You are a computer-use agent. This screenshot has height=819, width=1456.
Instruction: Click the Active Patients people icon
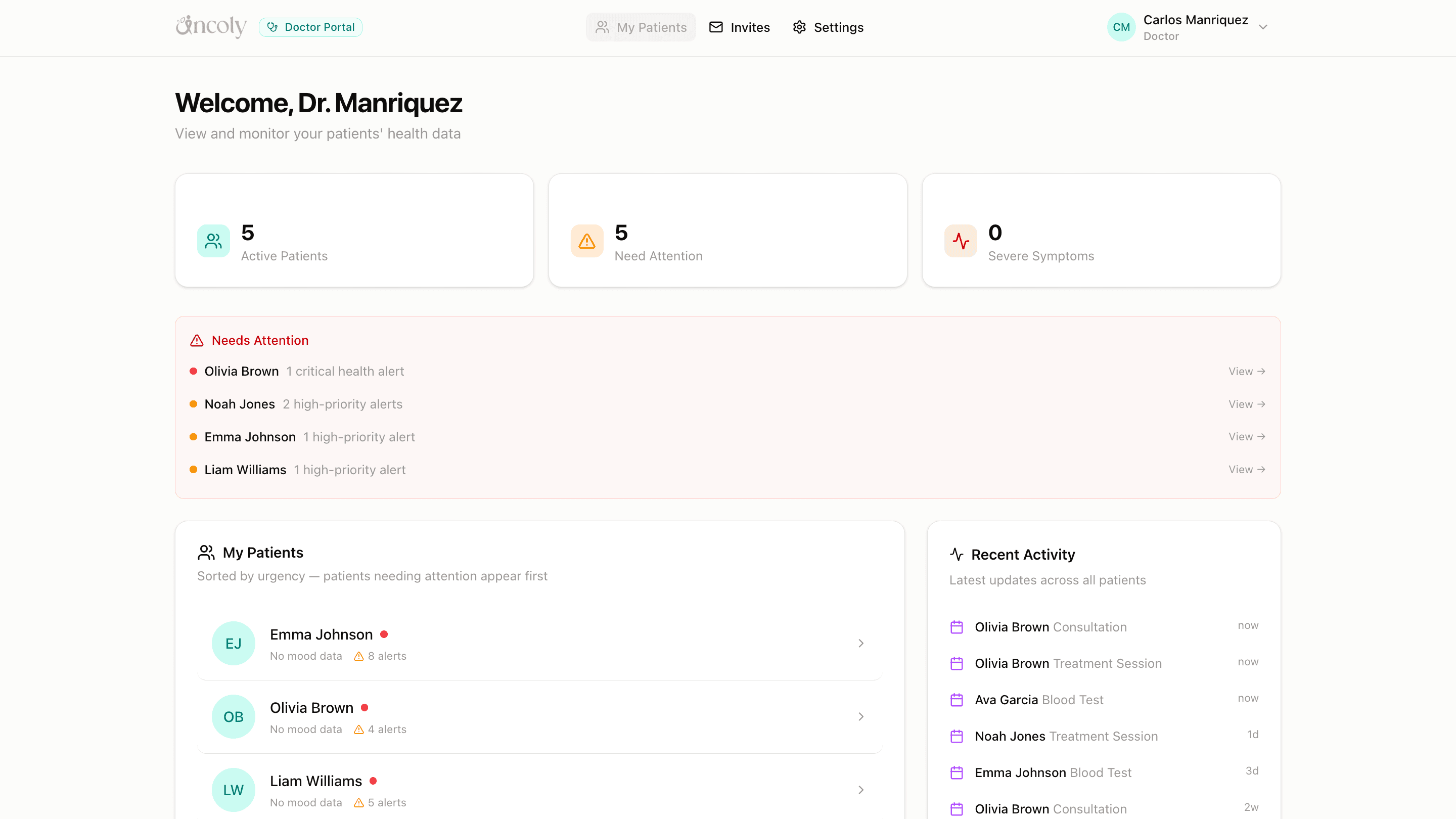click(x=213, y=241)
